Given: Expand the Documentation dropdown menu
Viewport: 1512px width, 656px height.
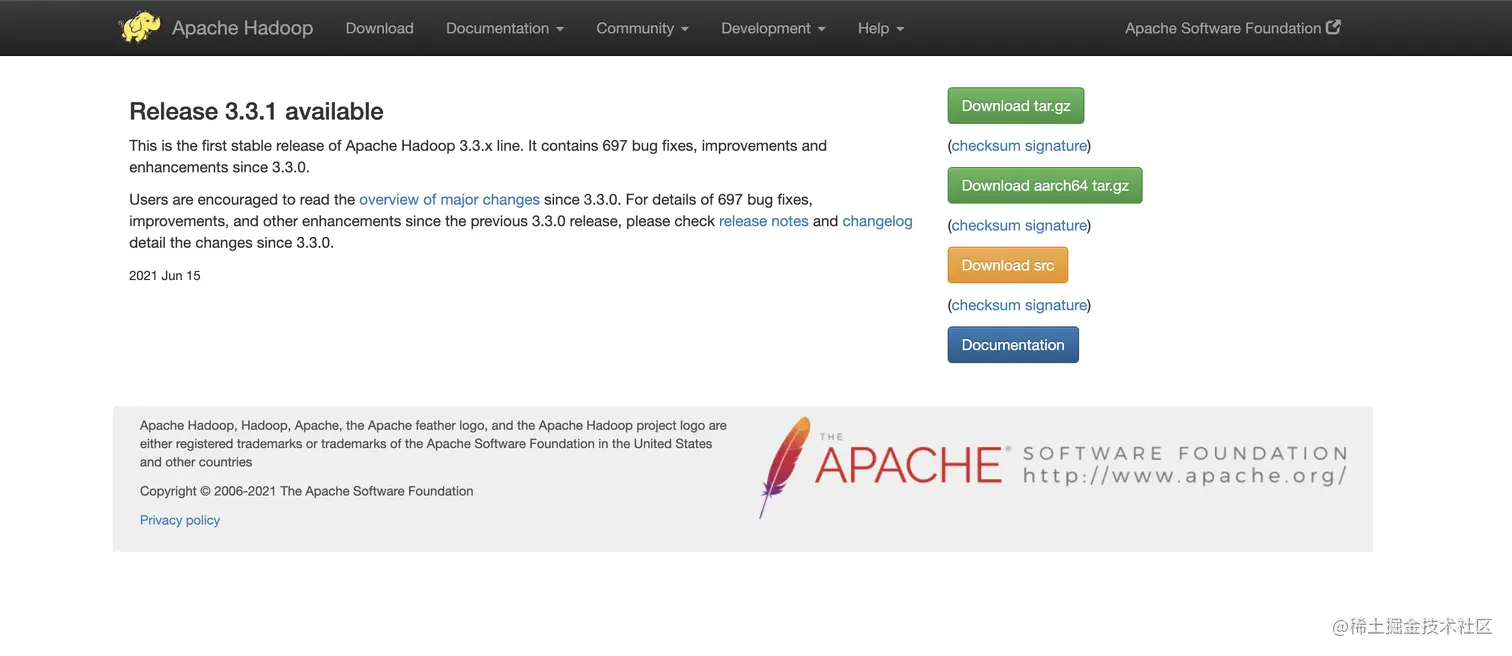Looking at the screenshot, I should [x=505, y=28].
